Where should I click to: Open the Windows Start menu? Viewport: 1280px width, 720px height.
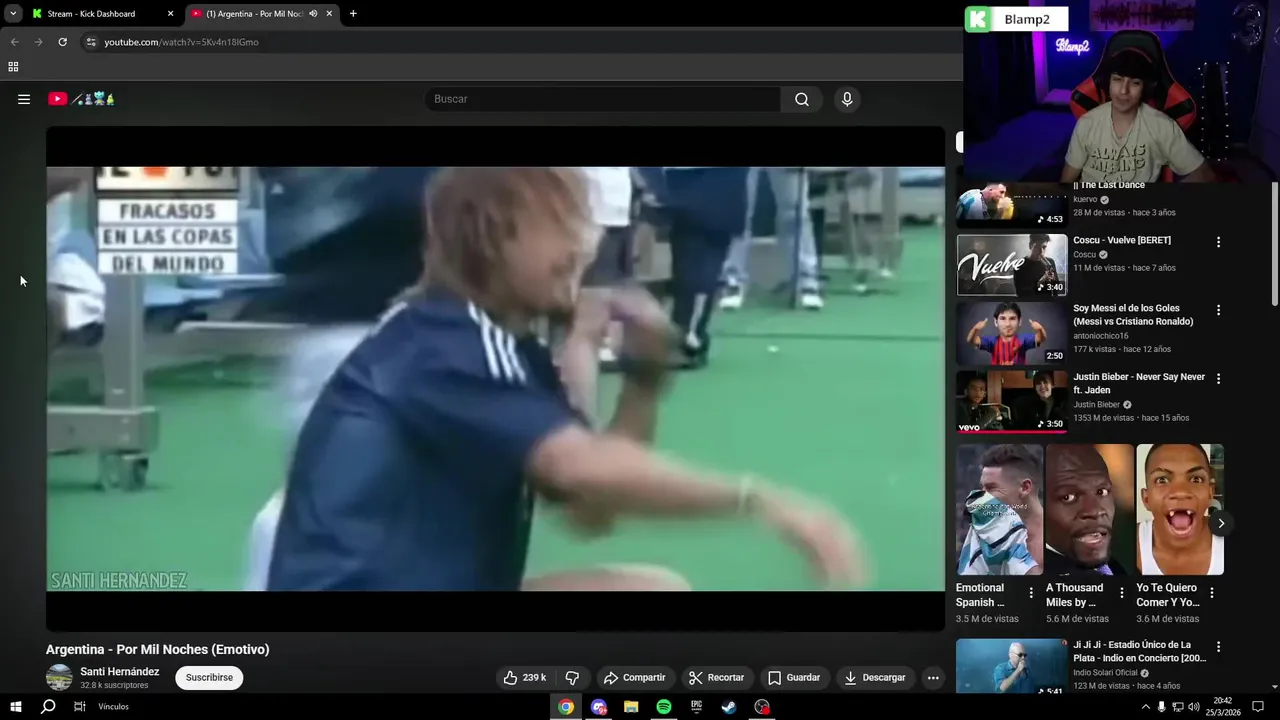point(15,707)
